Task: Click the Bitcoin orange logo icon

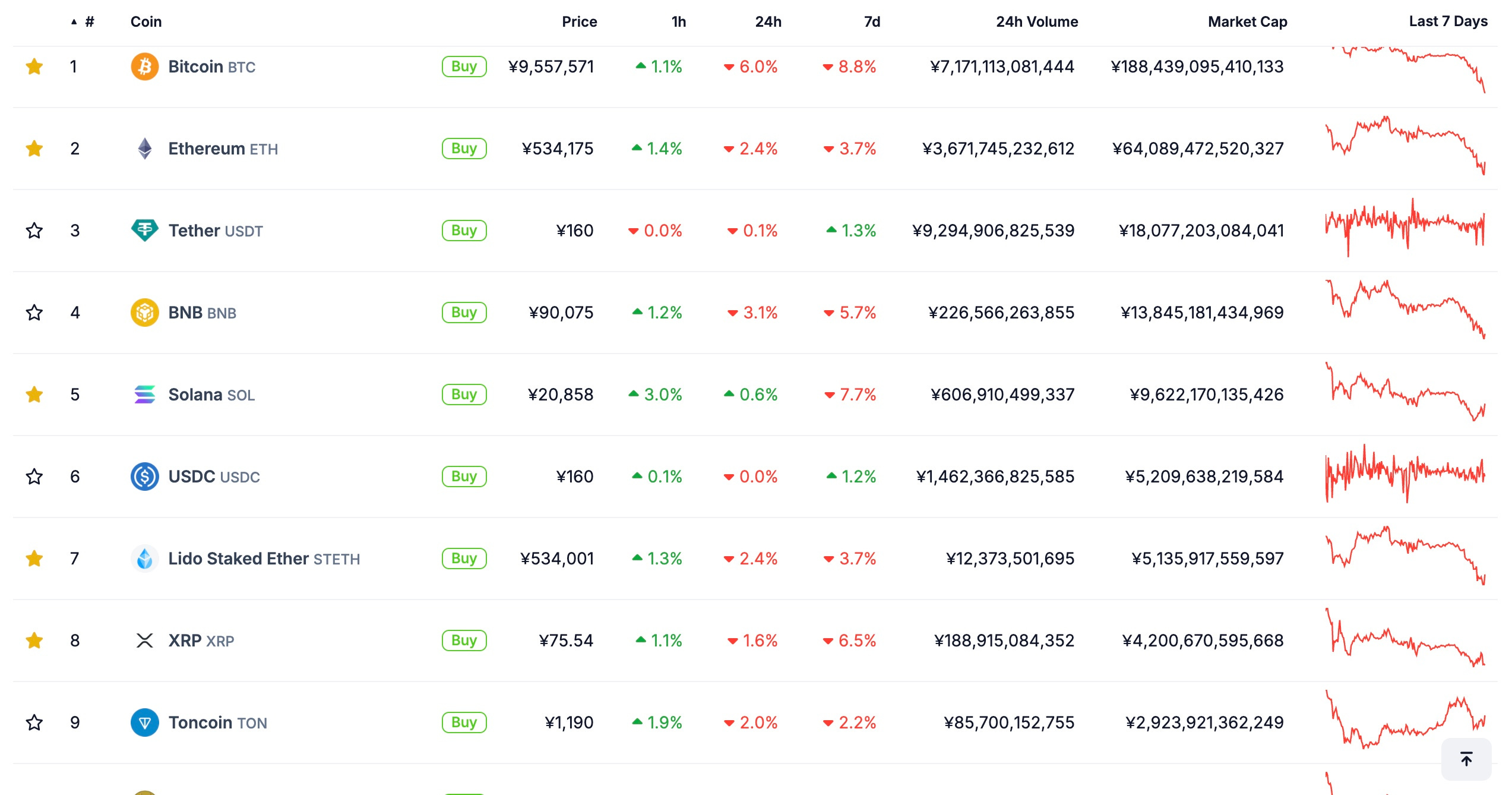Action: click(145, 67)
